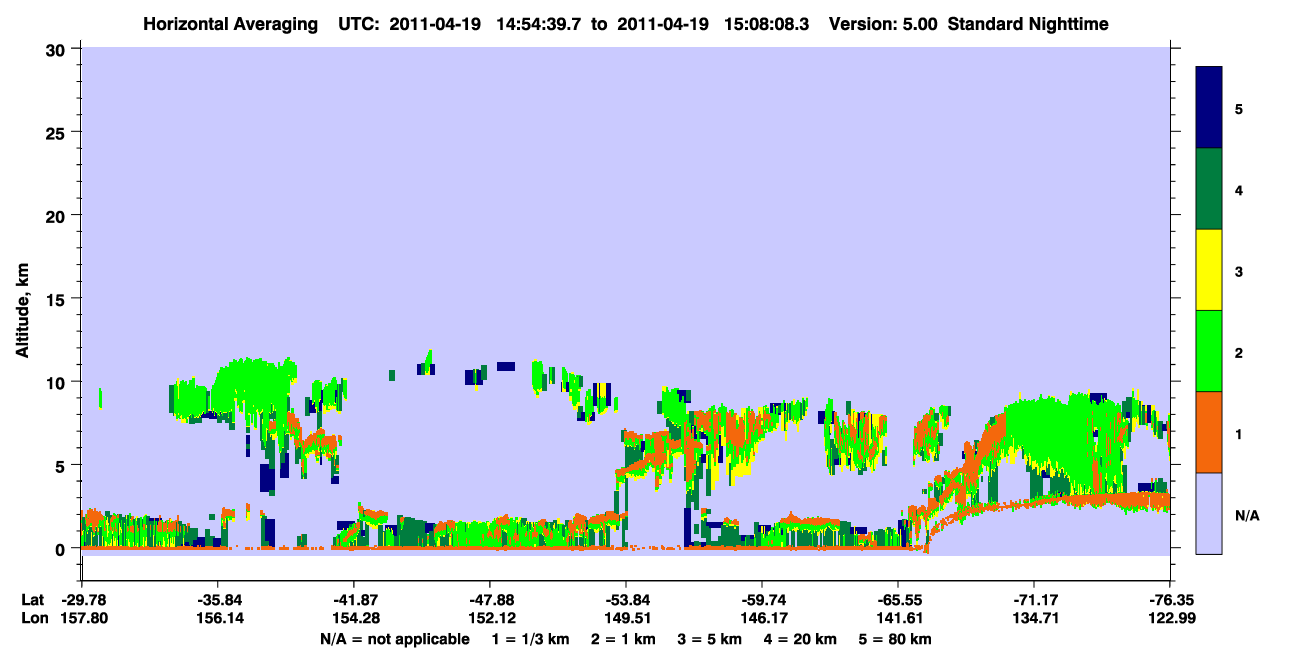The image size is (1300, 667).
Task: Click the color bar label 1
Action: coord(1240,434)
